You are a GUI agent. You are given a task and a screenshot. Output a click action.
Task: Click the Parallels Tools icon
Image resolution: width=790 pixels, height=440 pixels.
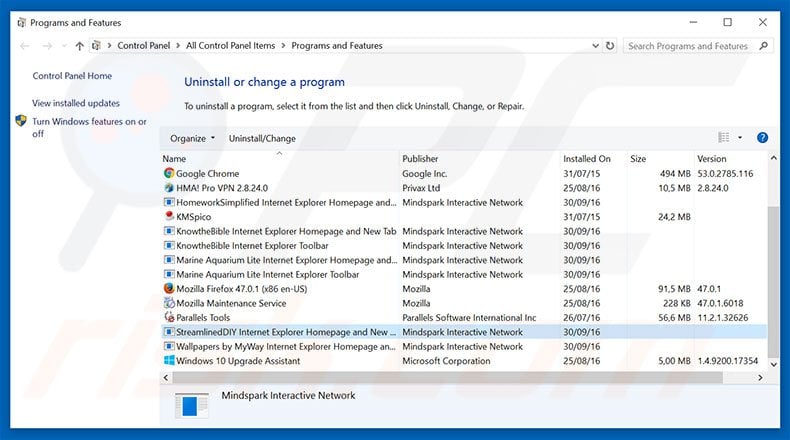click(x=169, y=318)
